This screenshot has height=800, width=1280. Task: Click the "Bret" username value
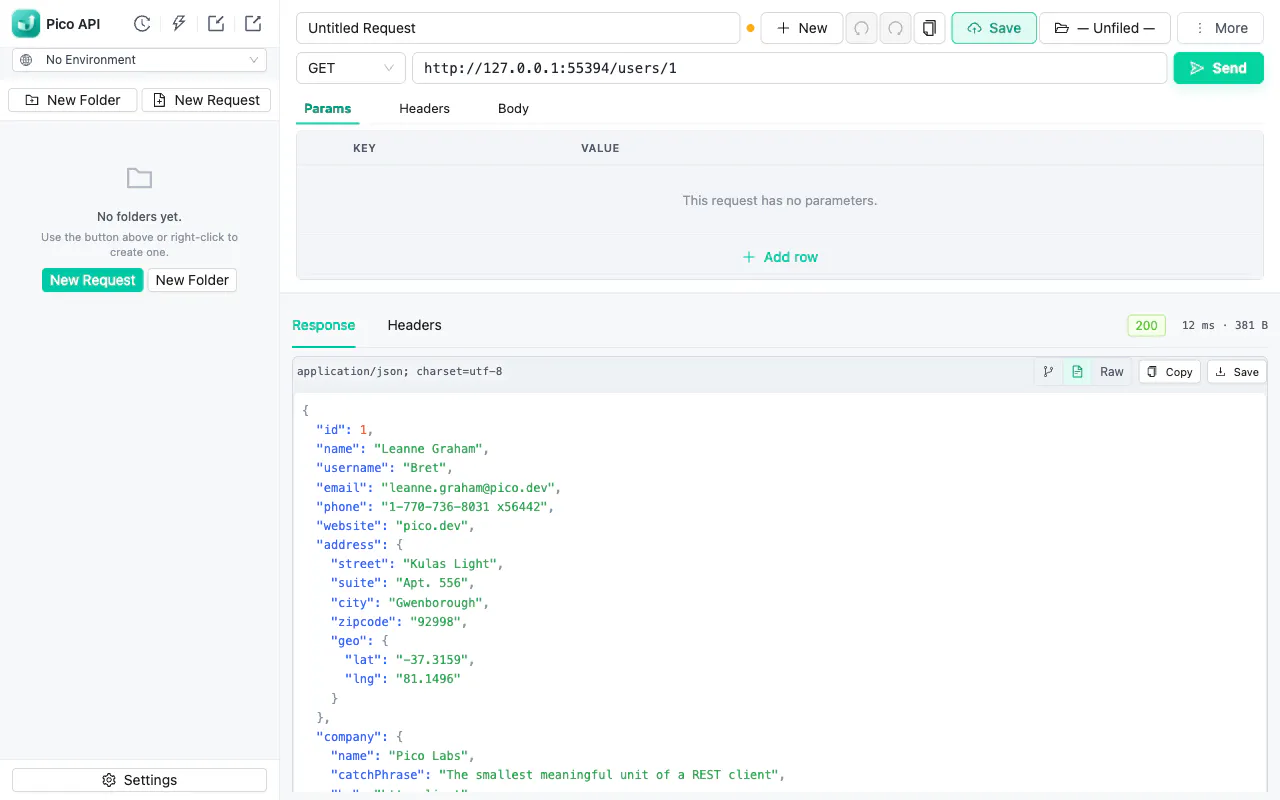(425, 468)
